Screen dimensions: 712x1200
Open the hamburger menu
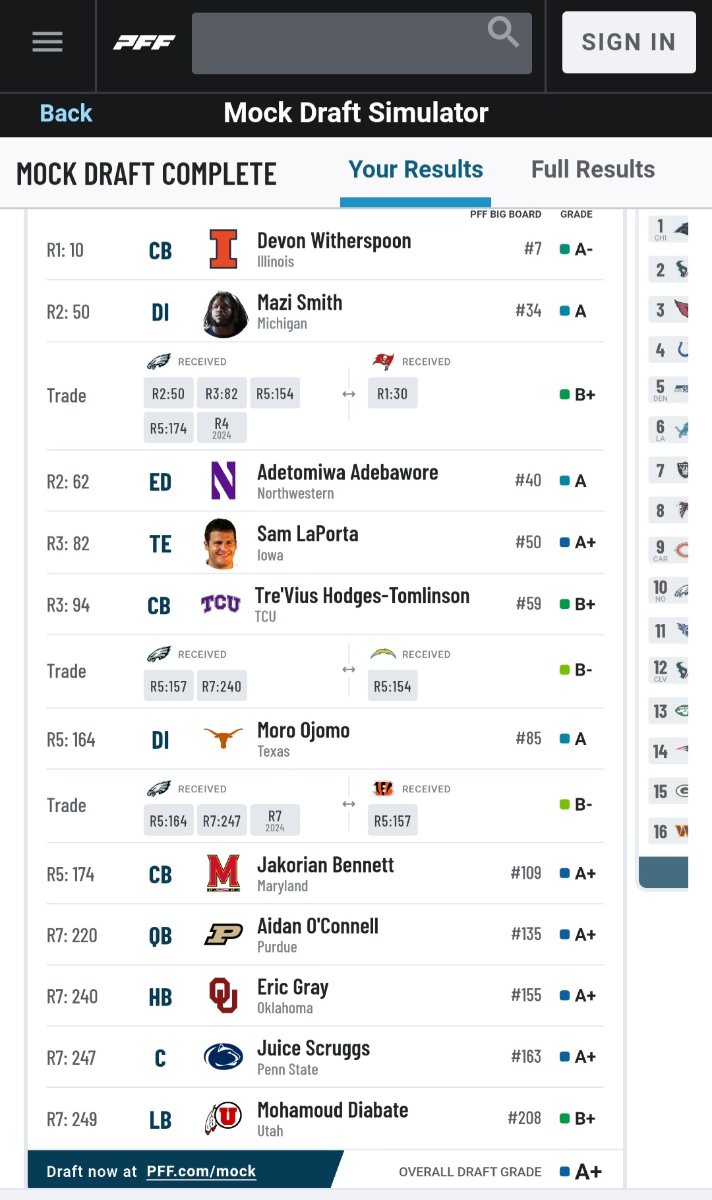tap(47, 42)
